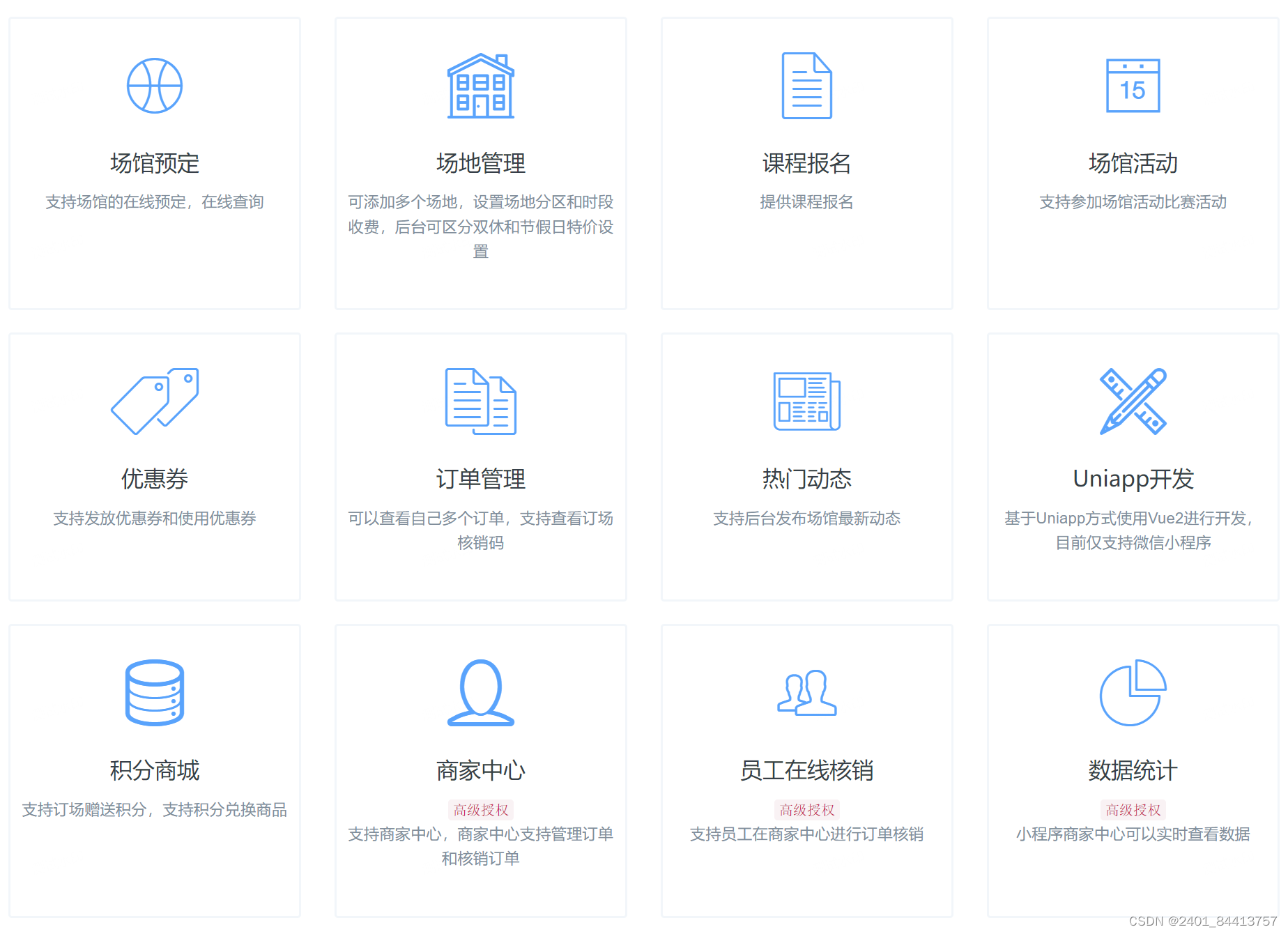Viewport: 1288px width, 934px height.
Task: Click the double document icon above 订单管理
Action: [x=481, y=401]
